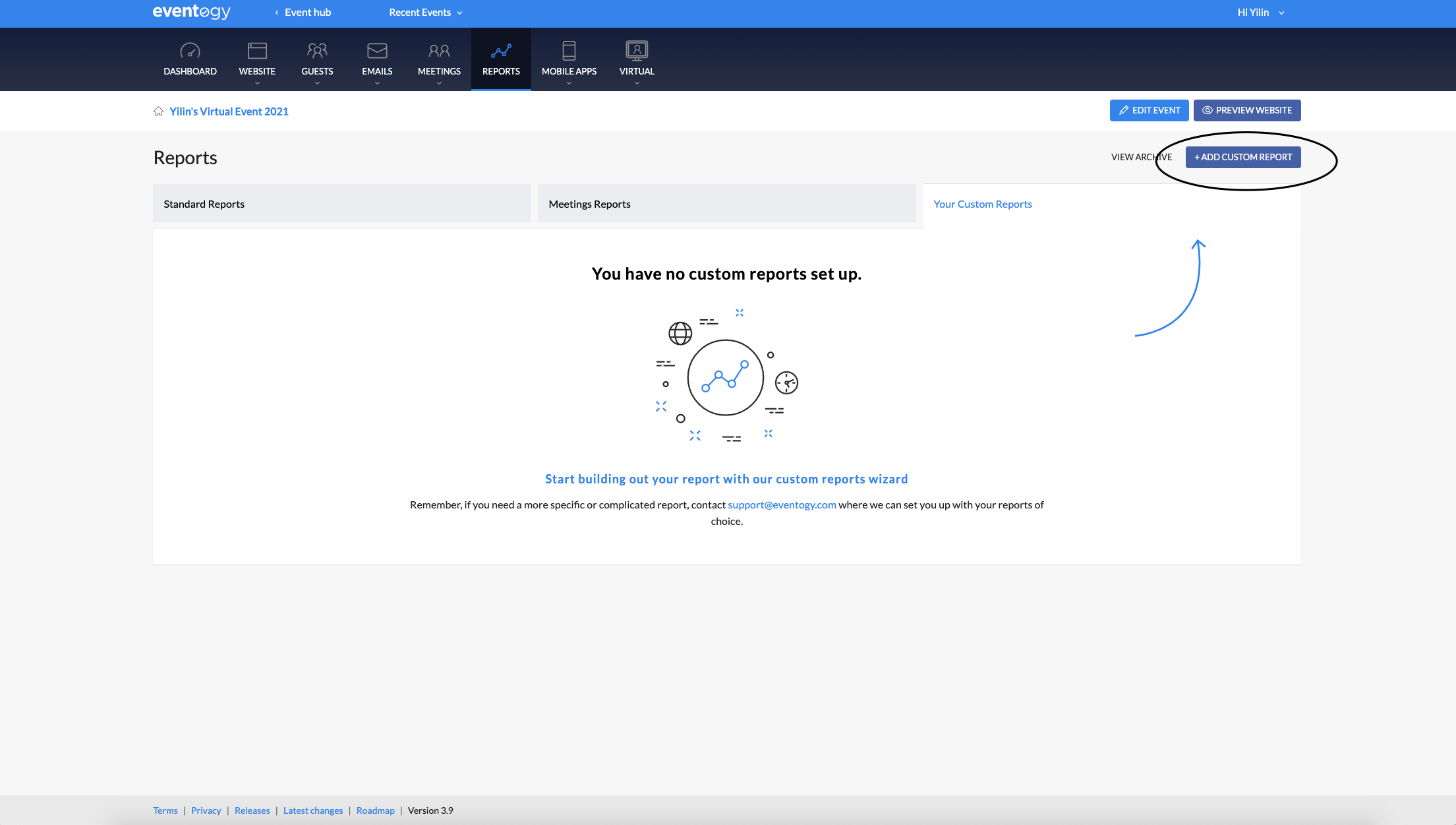Open the Dashboard gauge icon

[x=190, y=51]
